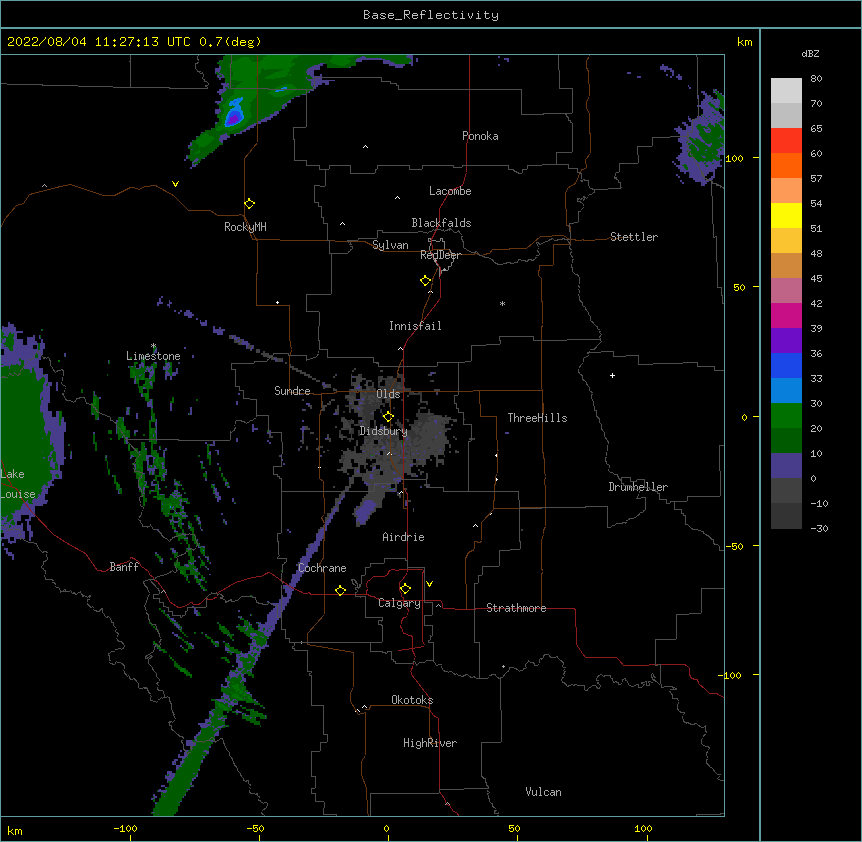Click the Innisfail map label
862x842 pixels.
pos(415,326)
